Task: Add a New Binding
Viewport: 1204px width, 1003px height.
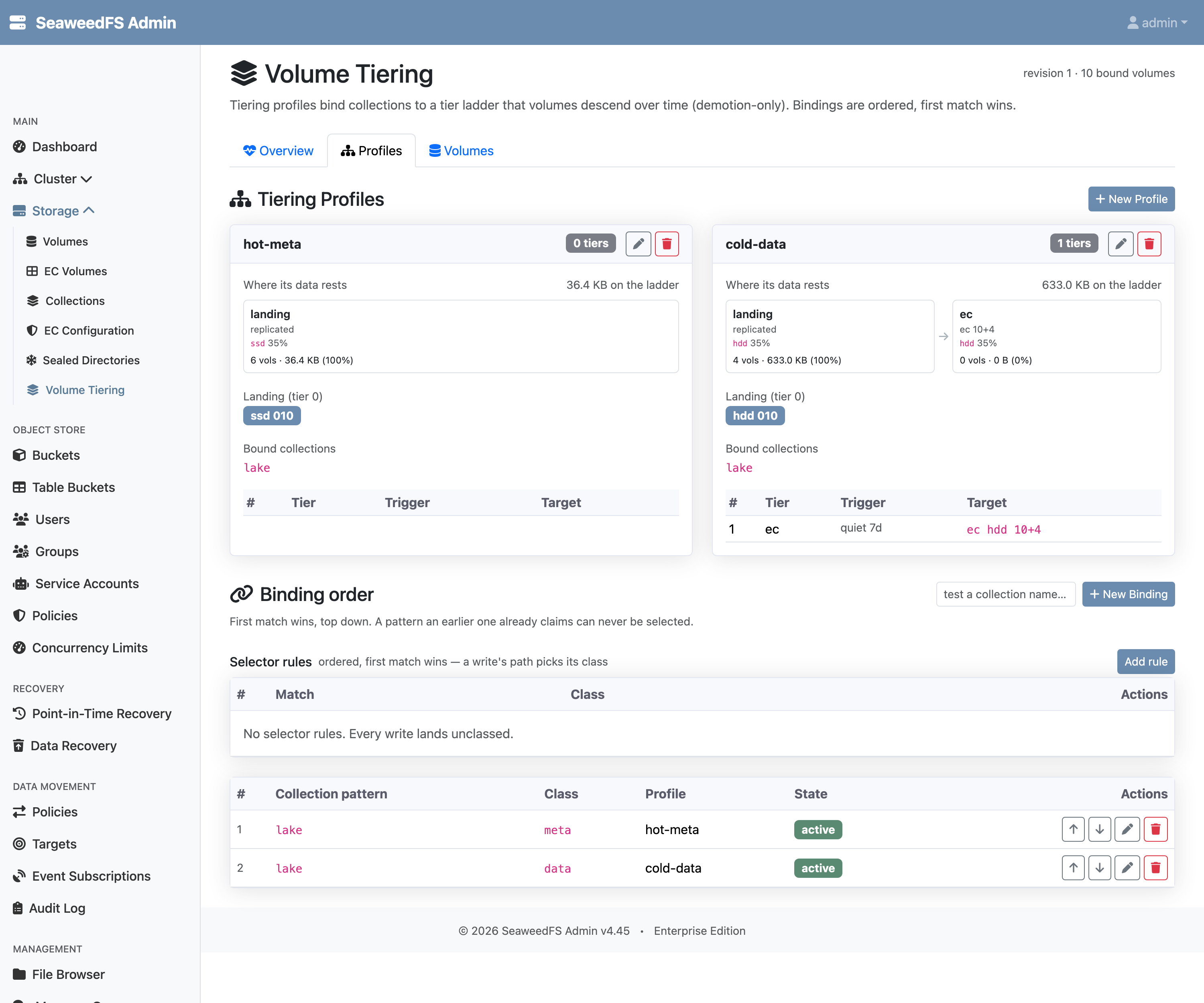Action: (1128, 594)
